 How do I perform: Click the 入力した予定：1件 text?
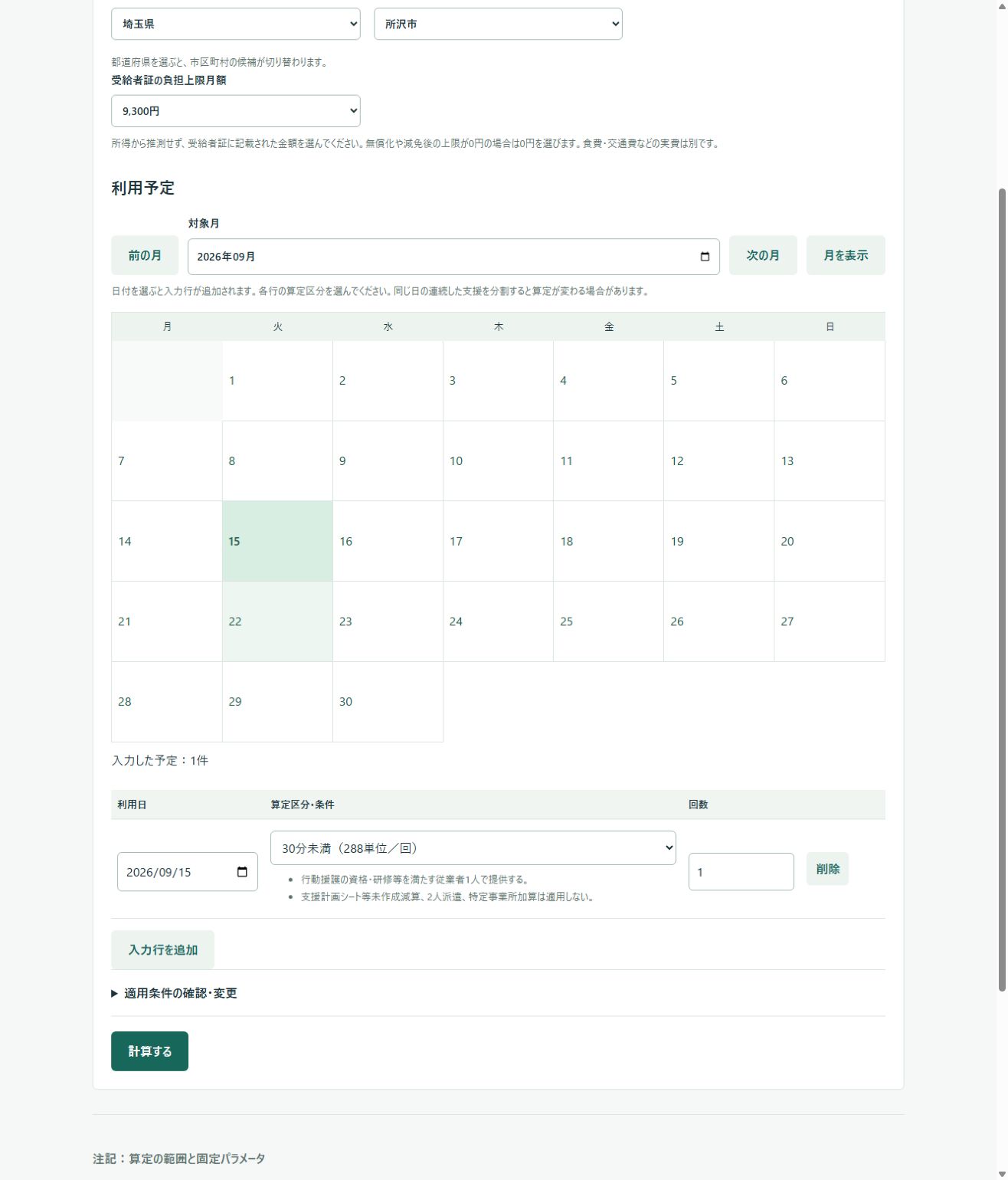point(160,761)
